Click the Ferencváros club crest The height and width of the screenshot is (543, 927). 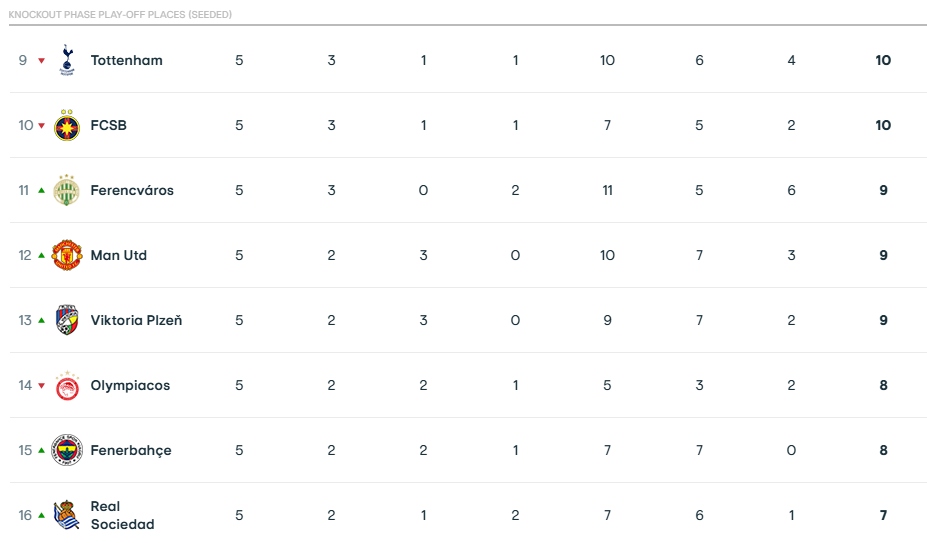click(67, 190)
